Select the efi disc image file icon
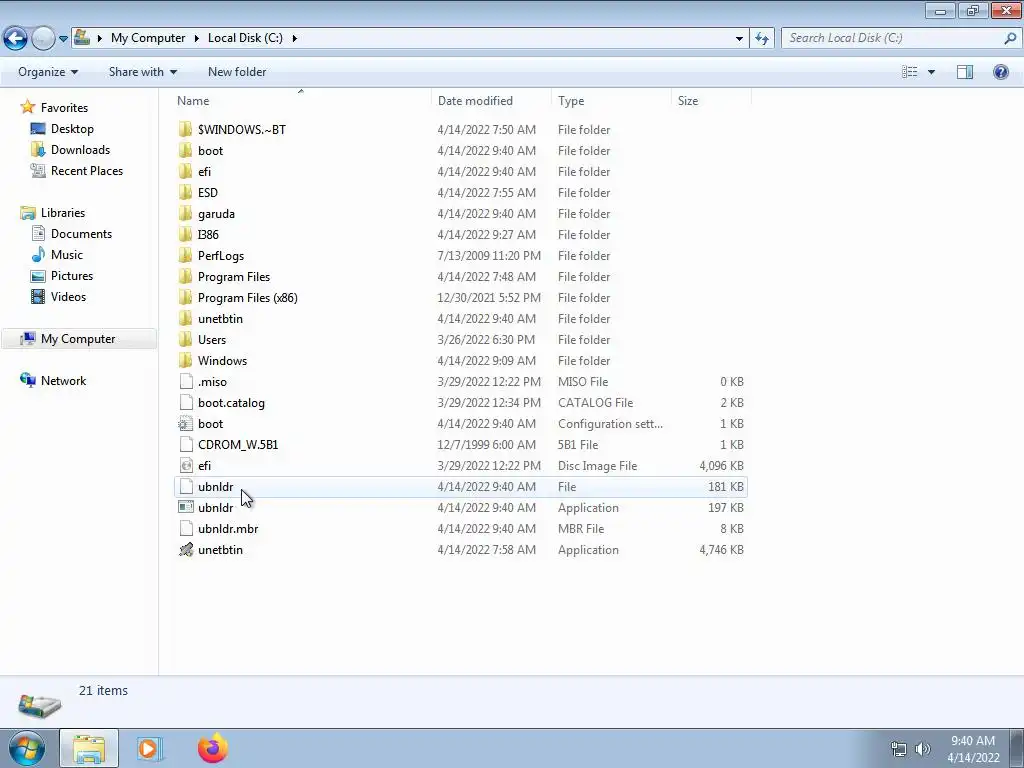Image resolution: width=1024 pixels, height=768 pixels. tap(186, 466)
